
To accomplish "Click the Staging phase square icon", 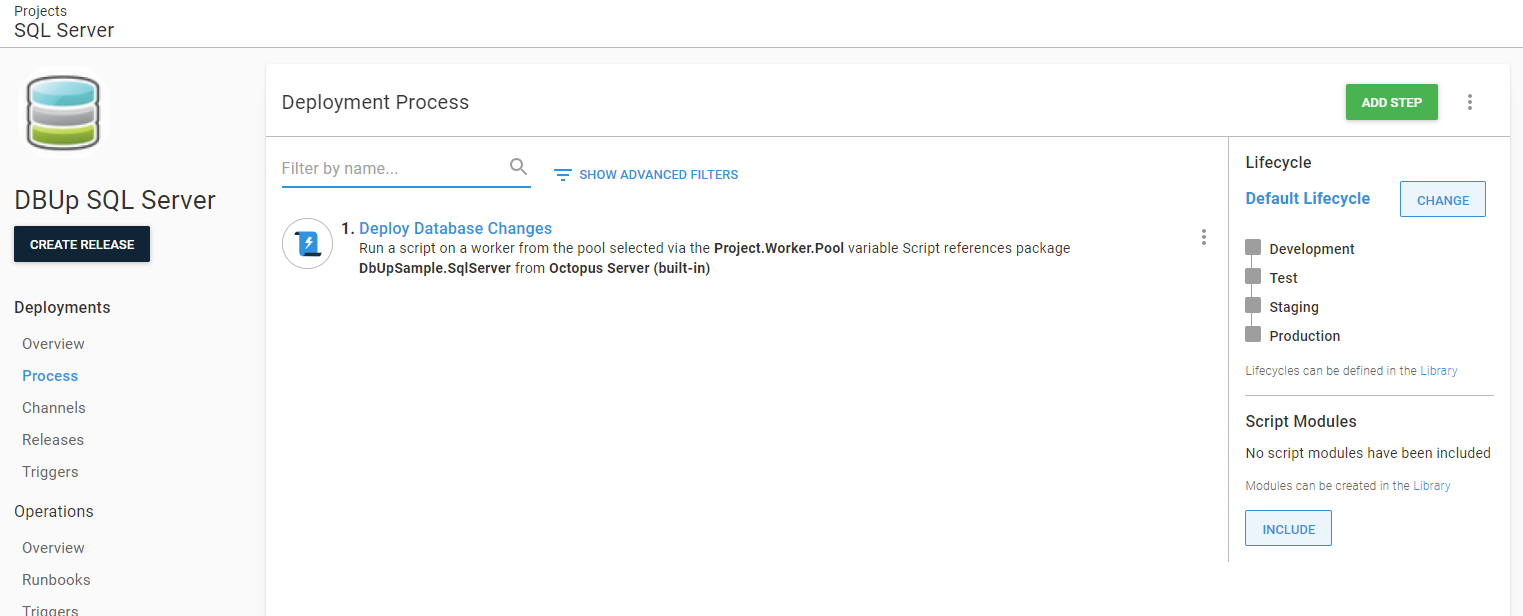I will pos(1253,305).
